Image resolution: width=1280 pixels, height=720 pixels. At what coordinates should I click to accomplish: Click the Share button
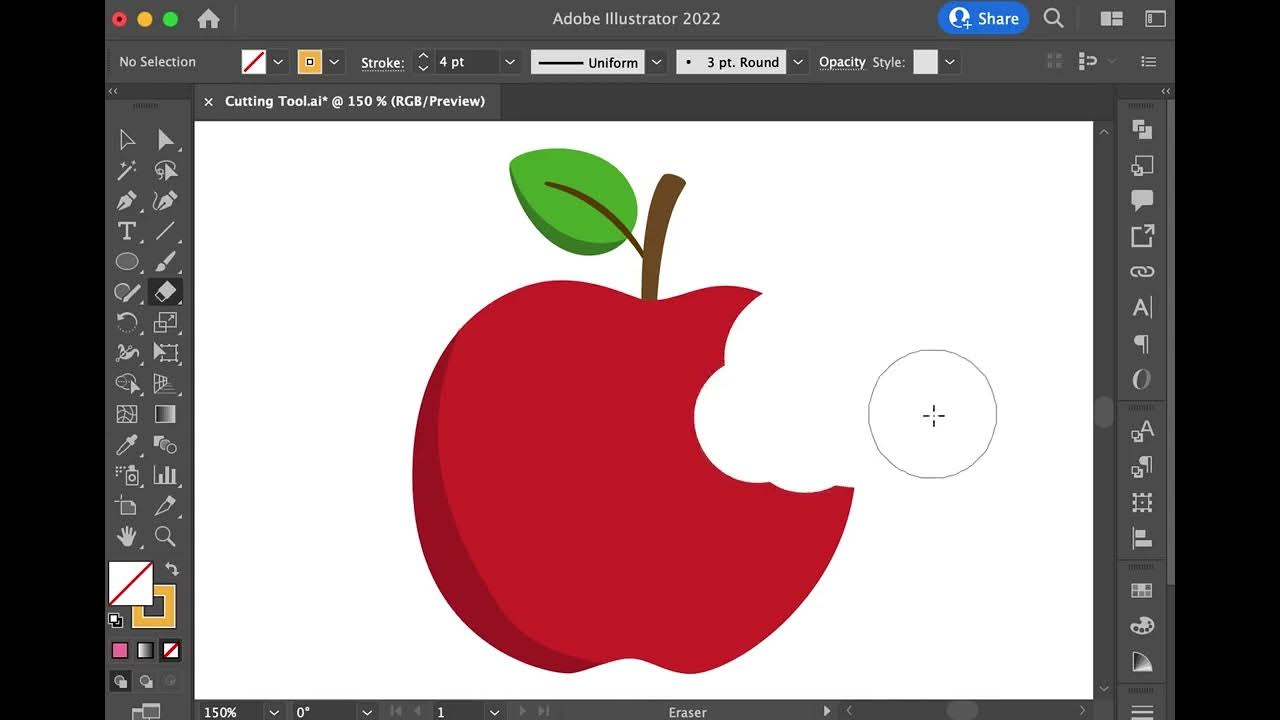tap(983, 18)
